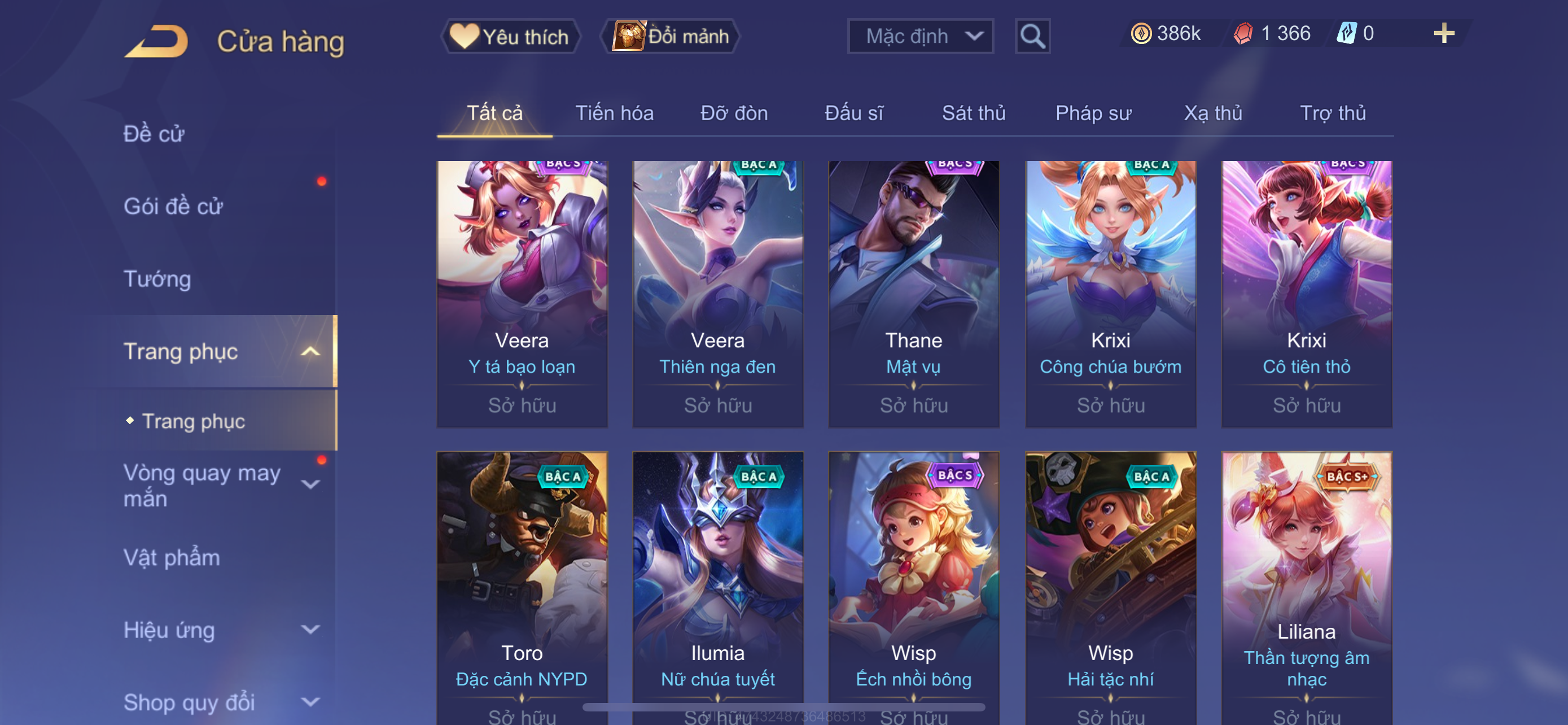Open the Mặc định sort dropdown

921,37
